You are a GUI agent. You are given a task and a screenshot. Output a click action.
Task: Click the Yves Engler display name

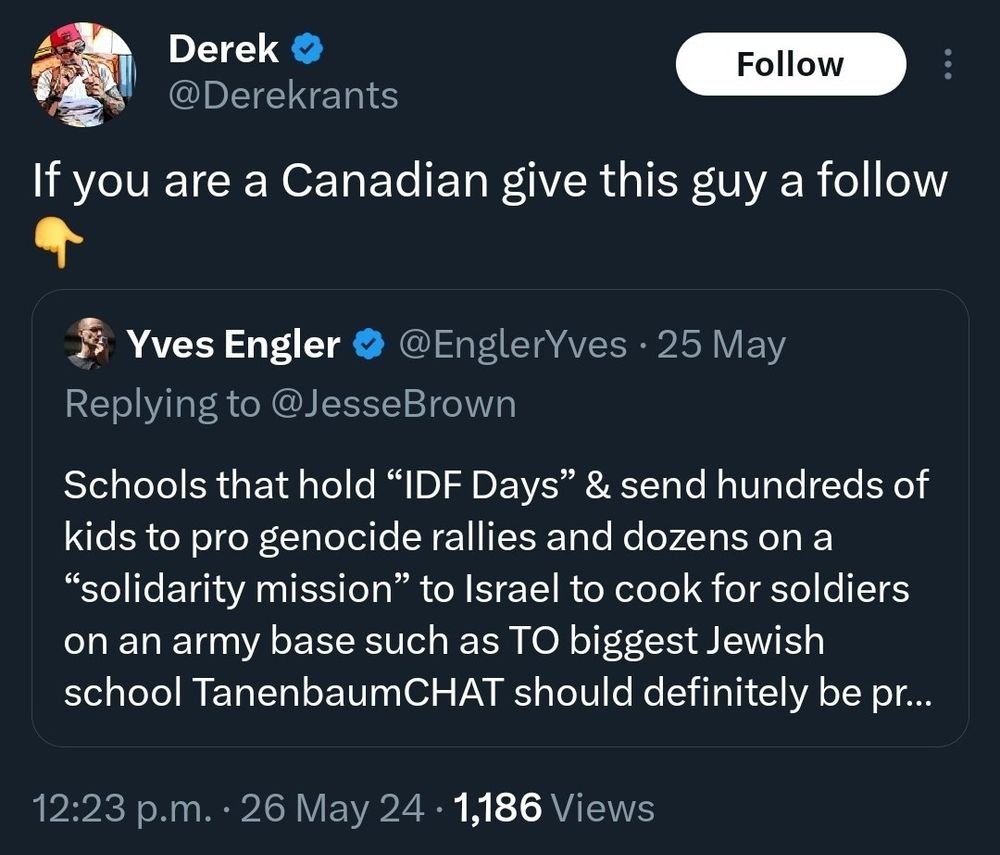(x=234, y=344)
